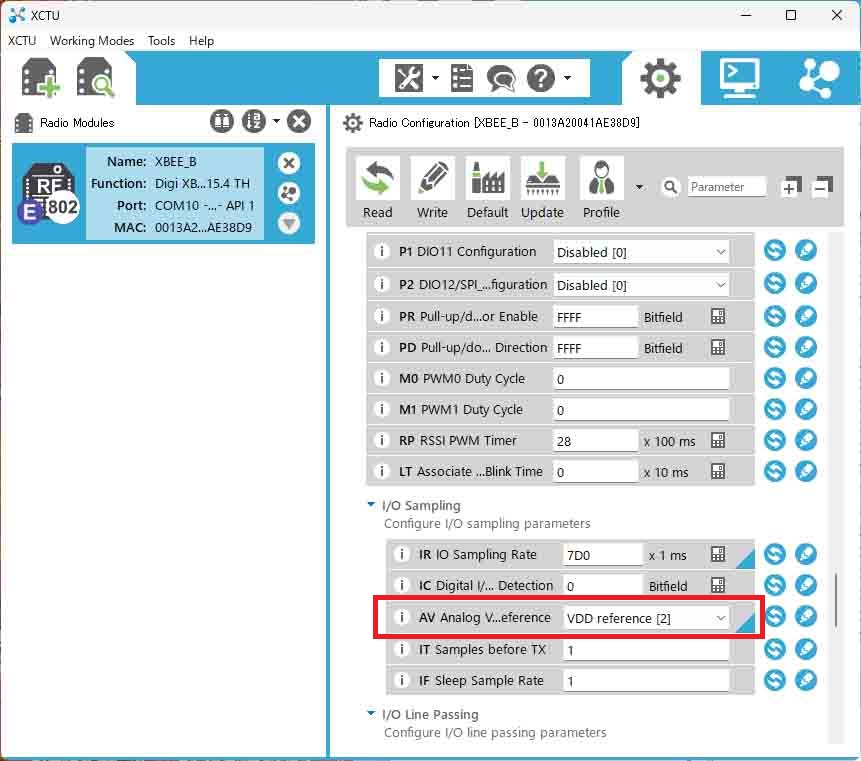This screenshot has width=861, height=761.
Task: Click the Help question mark icon
Action: point(541,78)
